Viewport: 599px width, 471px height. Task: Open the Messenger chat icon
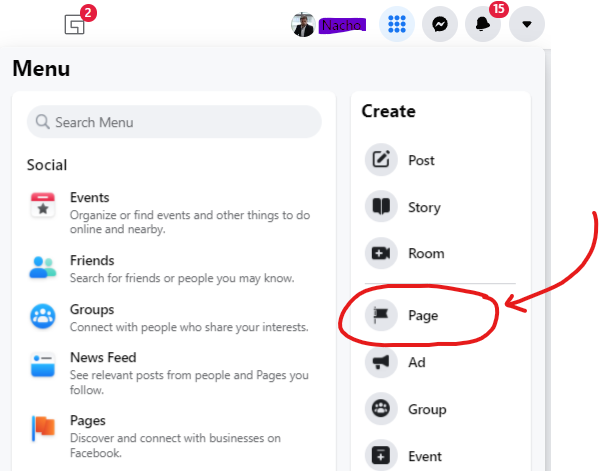pos(440,24)
